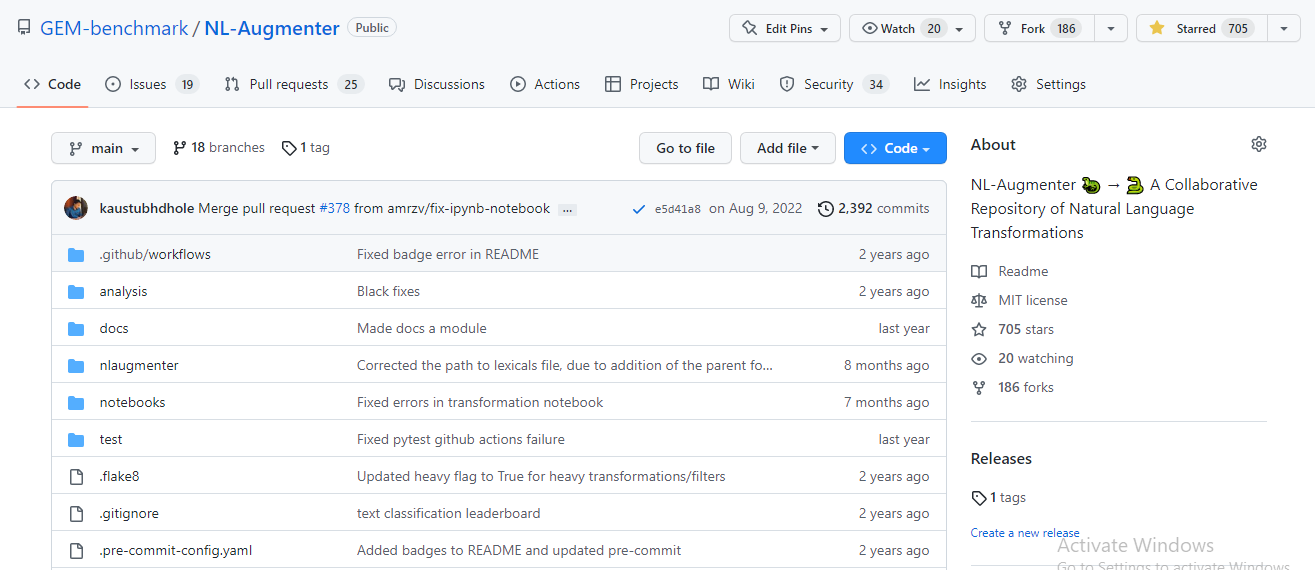Open commit 'Fixed badge error in README'

click(448, 254)
